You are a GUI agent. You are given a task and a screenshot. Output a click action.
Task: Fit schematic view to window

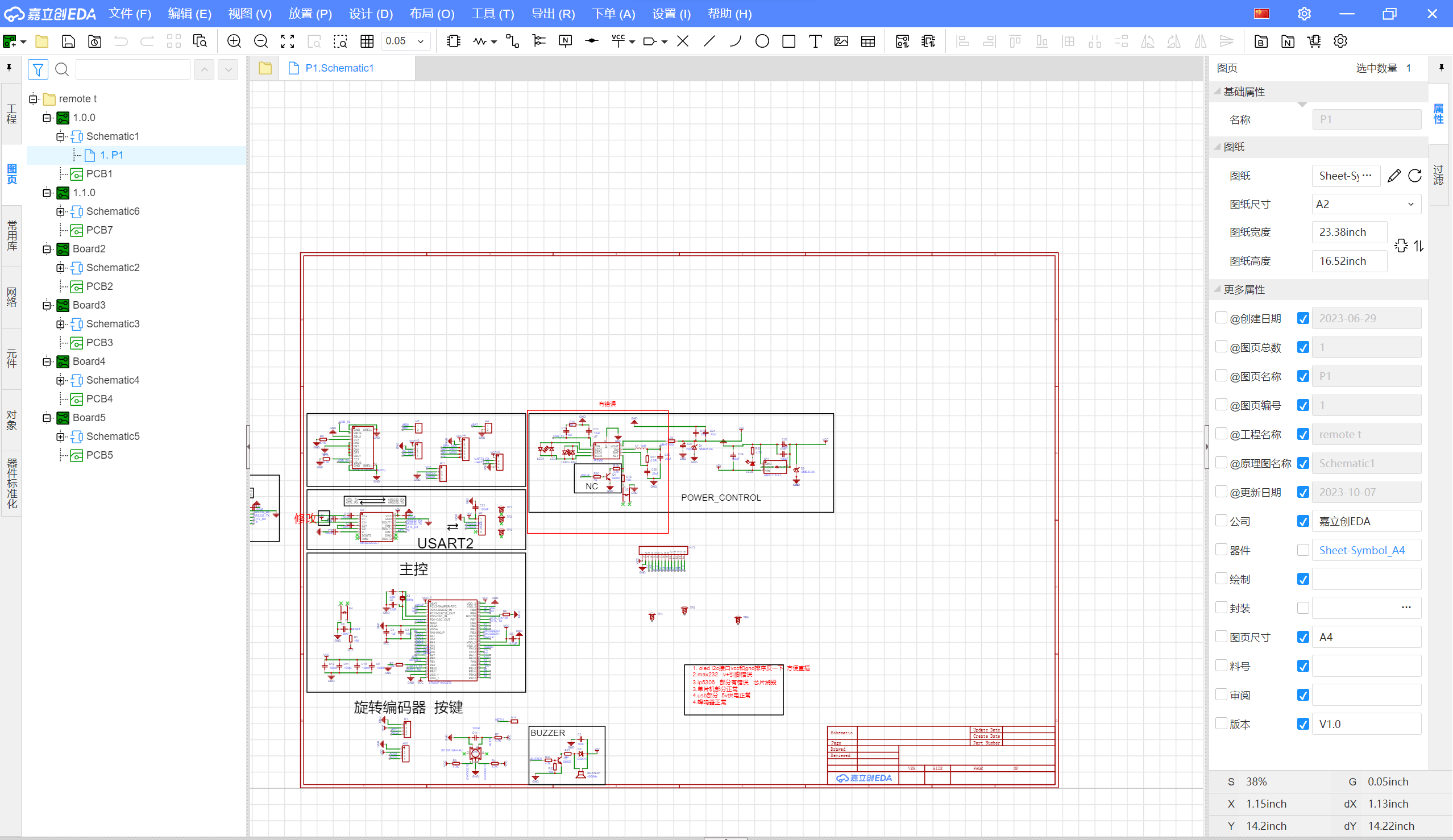(x=287, y=41)
